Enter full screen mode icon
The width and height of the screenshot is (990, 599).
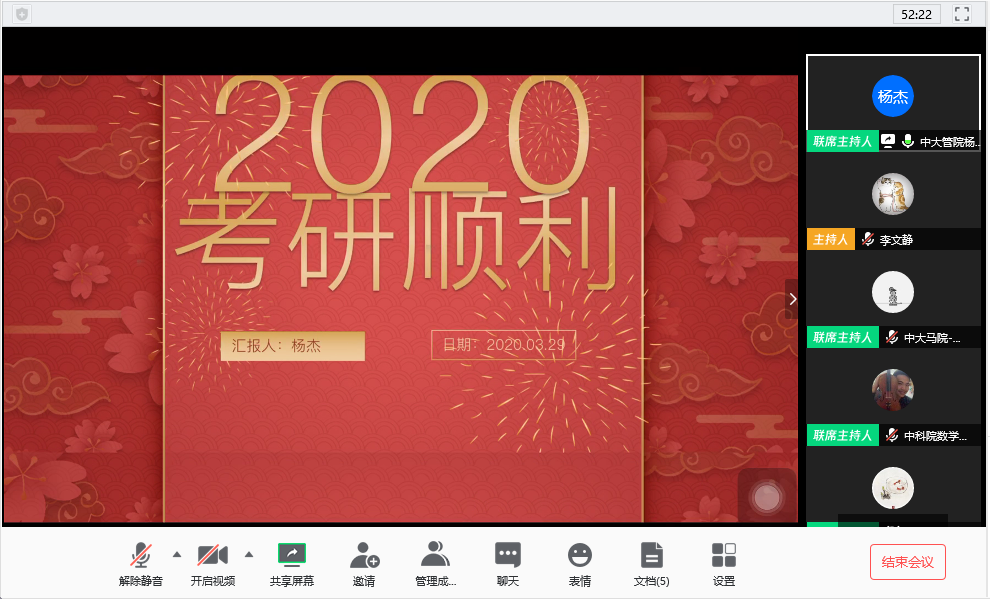coord(962,14)
